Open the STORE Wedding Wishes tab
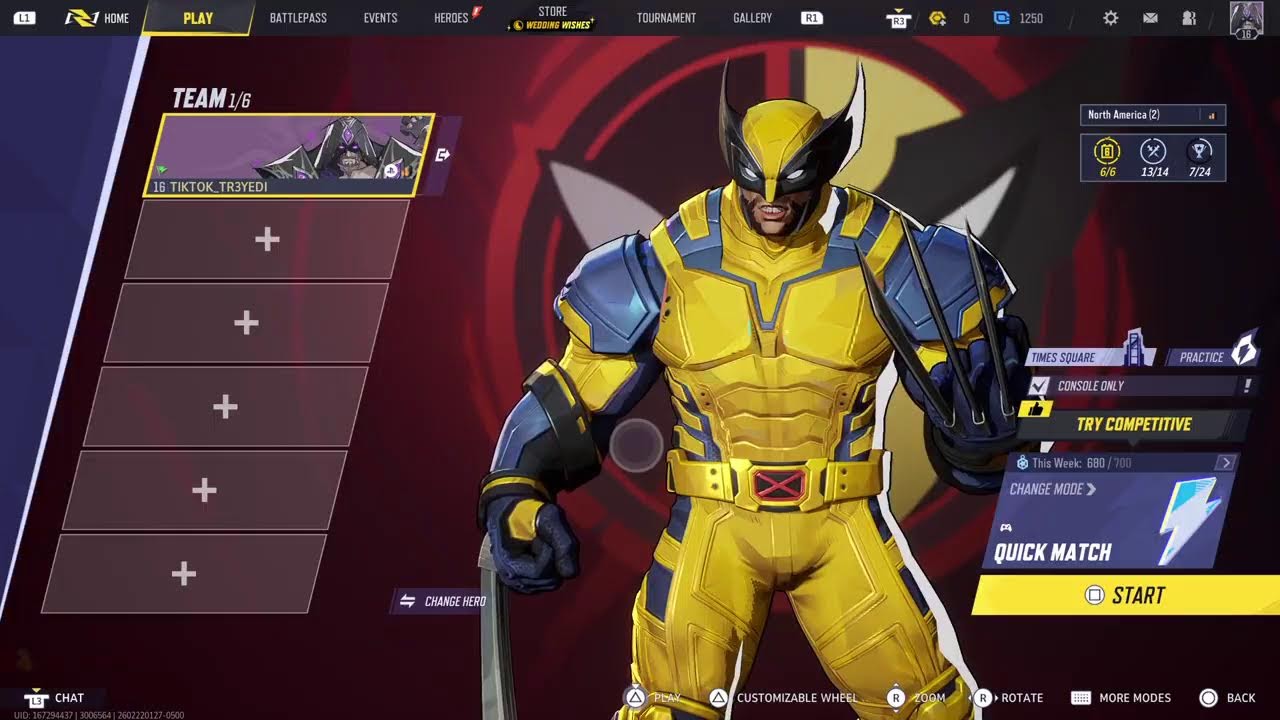The width and height of the screenshot is (1280, 720). 552,18
